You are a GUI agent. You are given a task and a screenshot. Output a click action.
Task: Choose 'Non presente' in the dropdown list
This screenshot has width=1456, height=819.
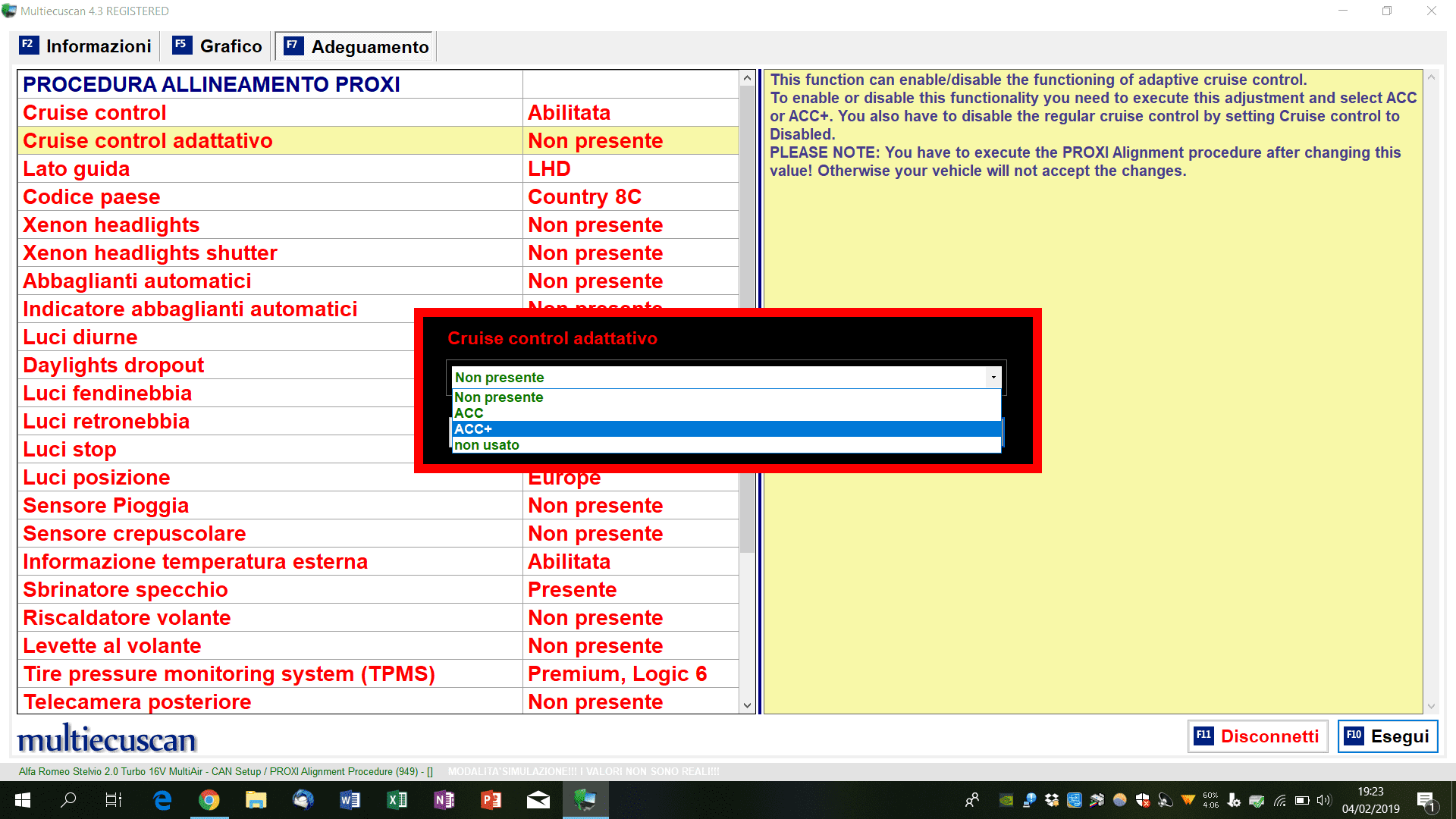pyautogui.click(x=726, y=397)
